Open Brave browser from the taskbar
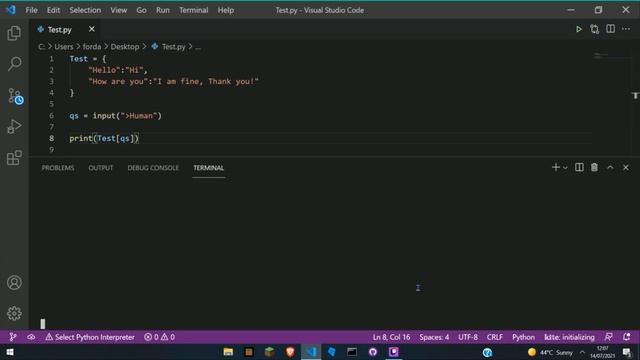The width and height of the screenshot is (640, 360). (290, 352)
